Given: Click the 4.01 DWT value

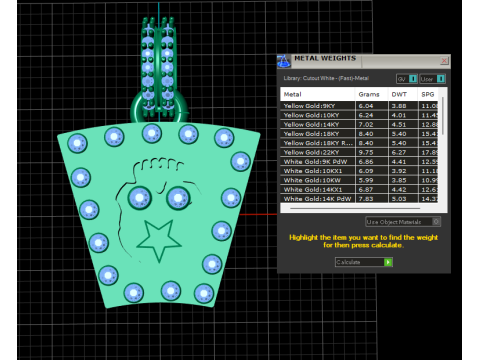Looking at the screenshot, I should click(399, 115).
